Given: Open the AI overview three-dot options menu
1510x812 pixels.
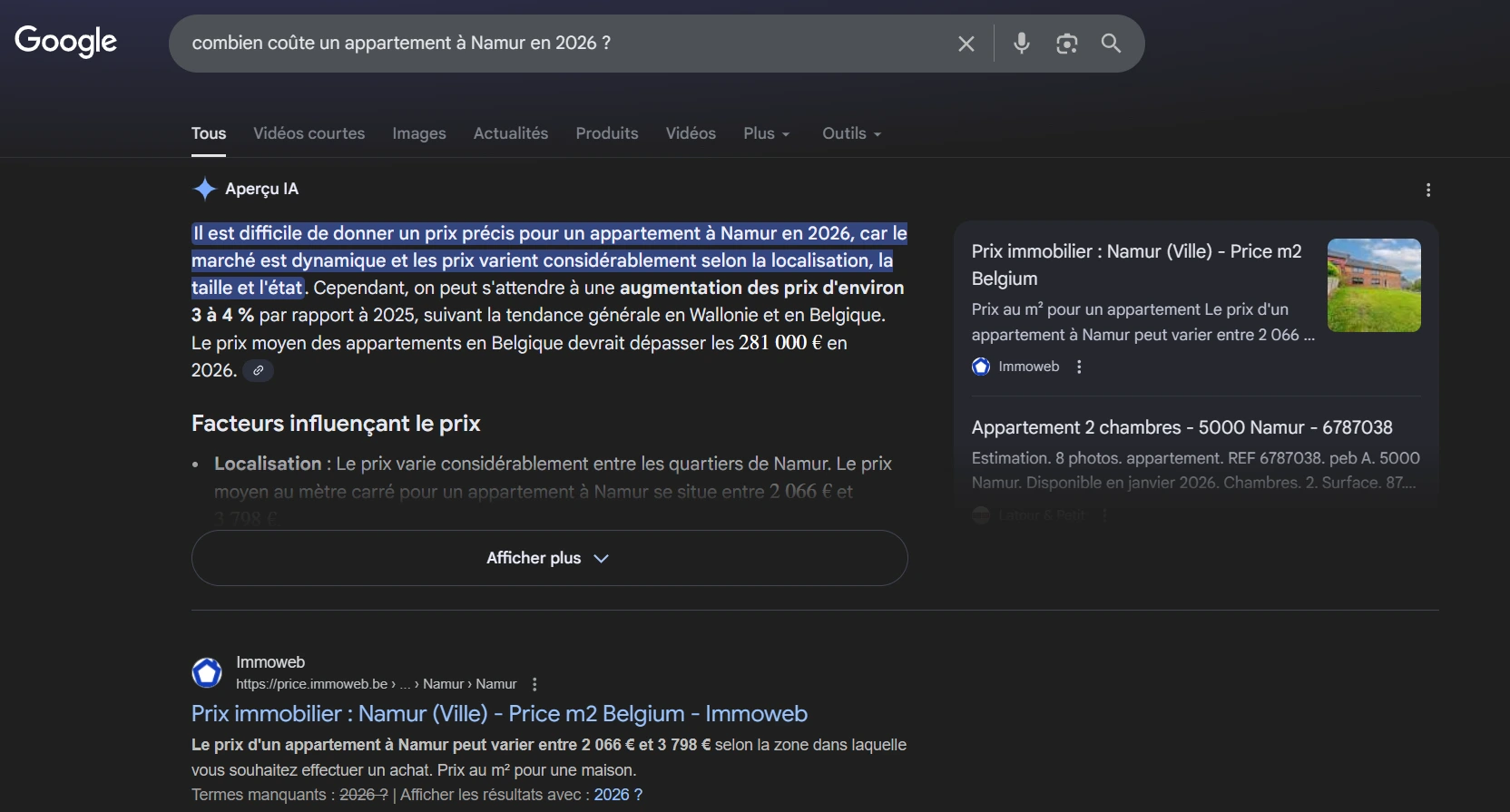Looking at the screenshot, I should pos(1428,190).
